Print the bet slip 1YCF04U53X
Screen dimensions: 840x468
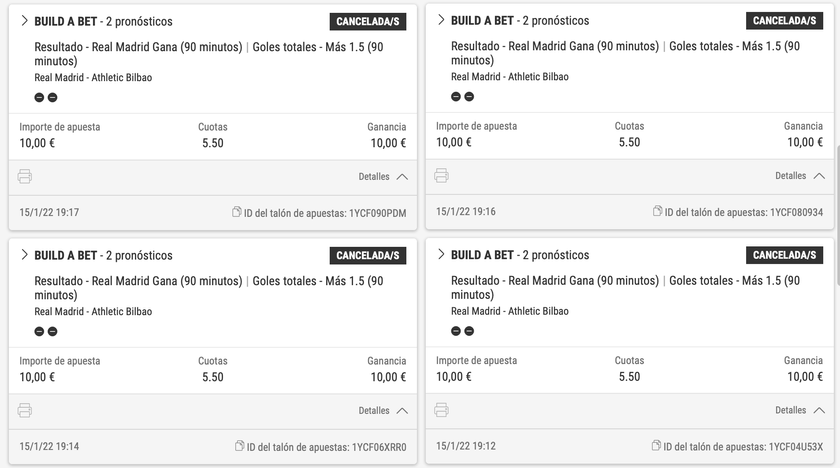coord(441,410)
